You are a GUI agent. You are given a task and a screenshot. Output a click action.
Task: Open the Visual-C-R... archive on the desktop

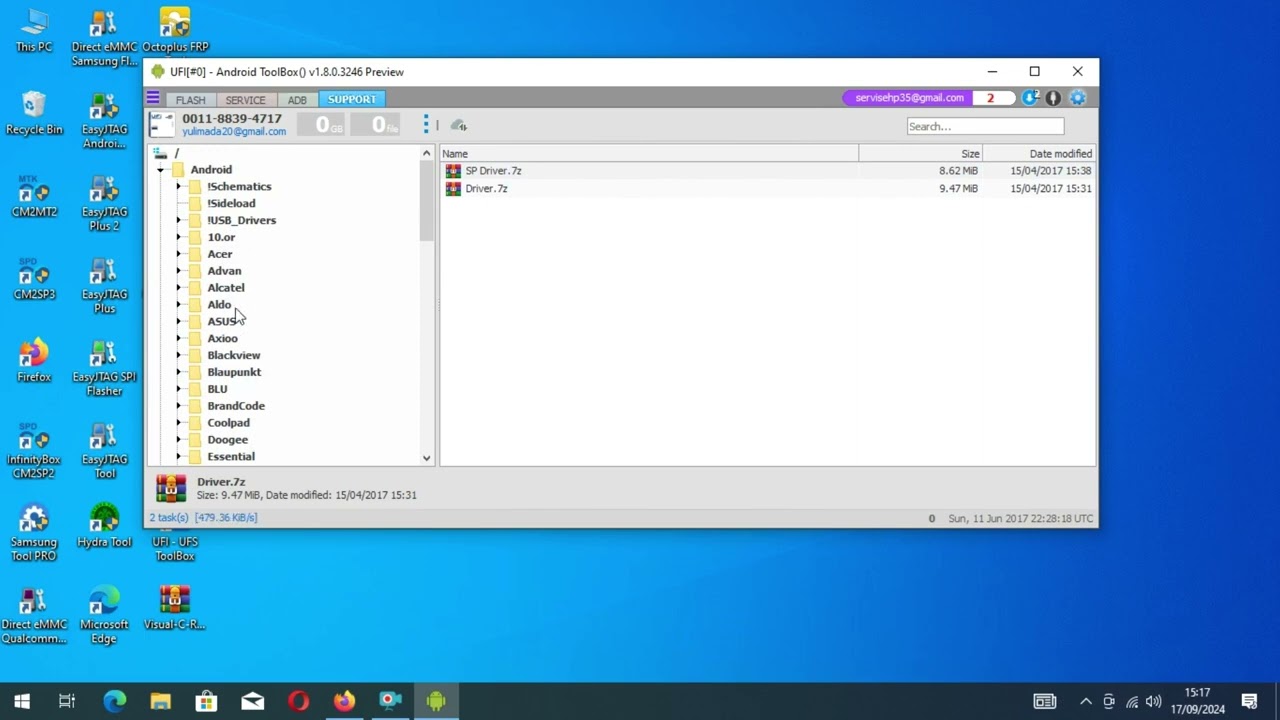pos(175,609)
